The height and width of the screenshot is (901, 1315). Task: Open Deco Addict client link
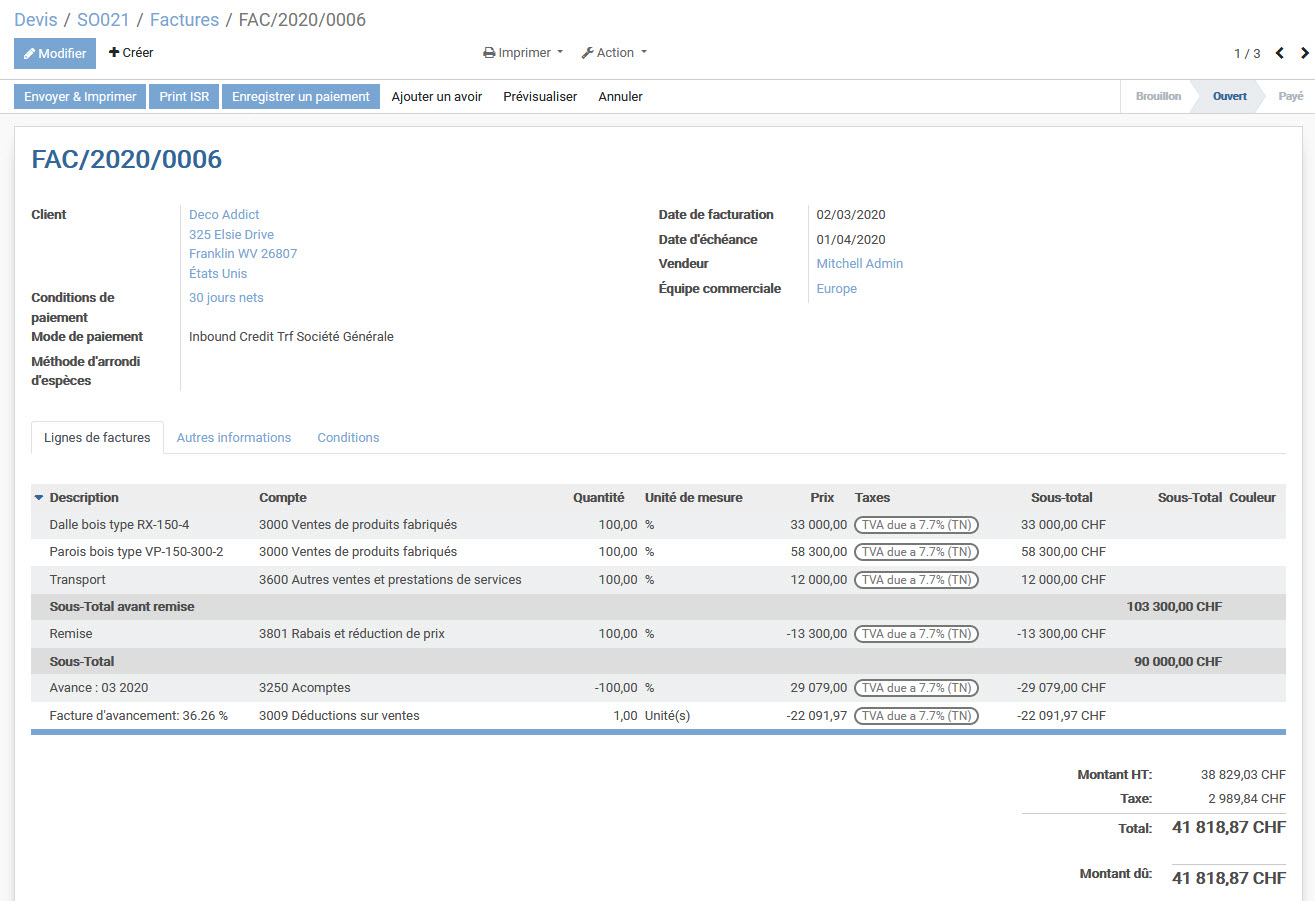224,215
